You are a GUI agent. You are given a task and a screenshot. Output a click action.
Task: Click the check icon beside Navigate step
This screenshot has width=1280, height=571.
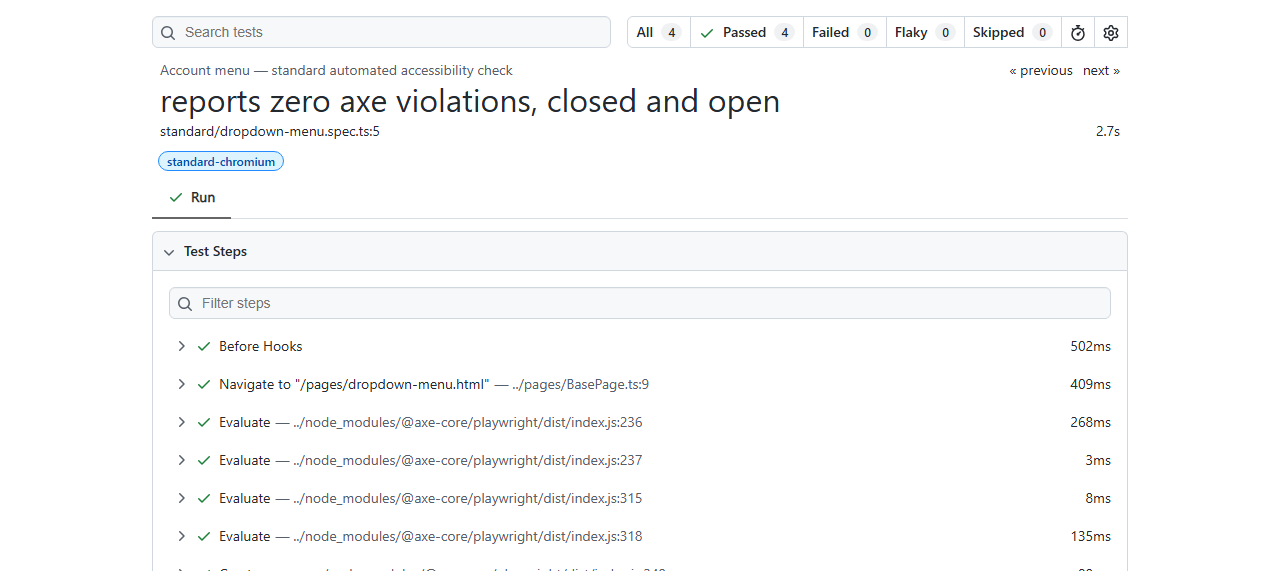[x=204, y=384]
